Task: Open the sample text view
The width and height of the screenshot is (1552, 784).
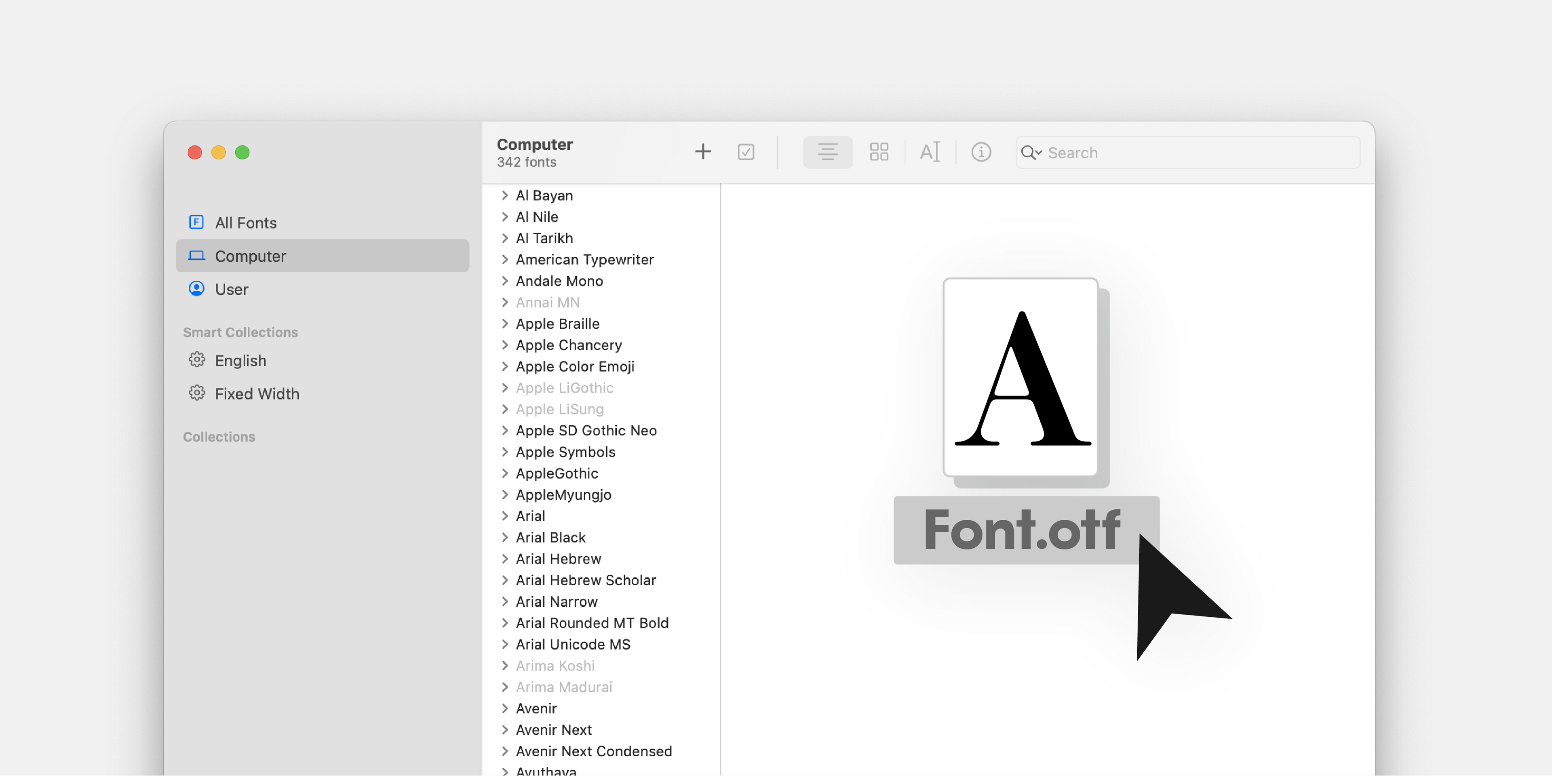Action: click(930, 152)
